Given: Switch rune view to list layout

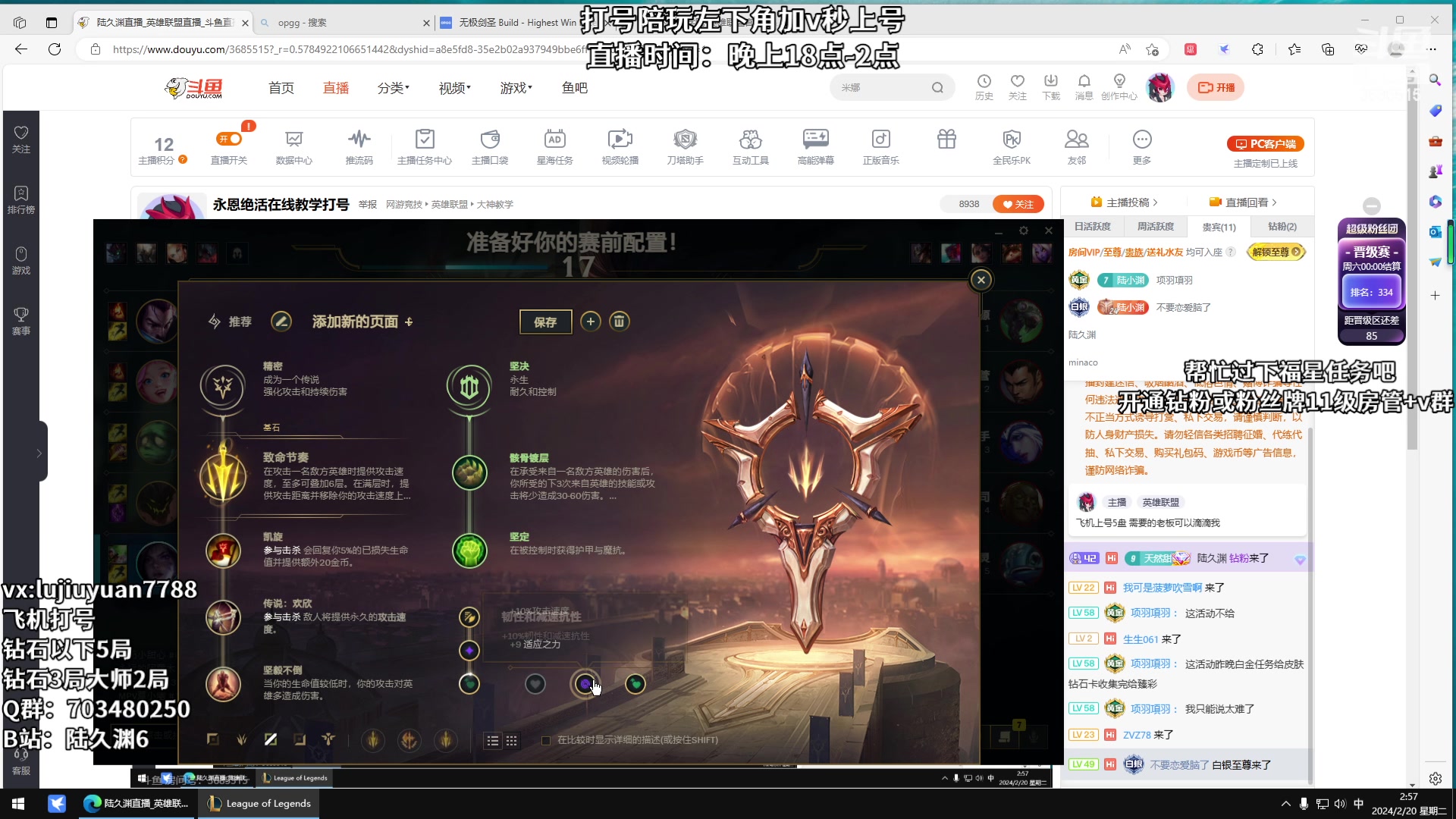Looking at the screenshot, I should 493,741.
